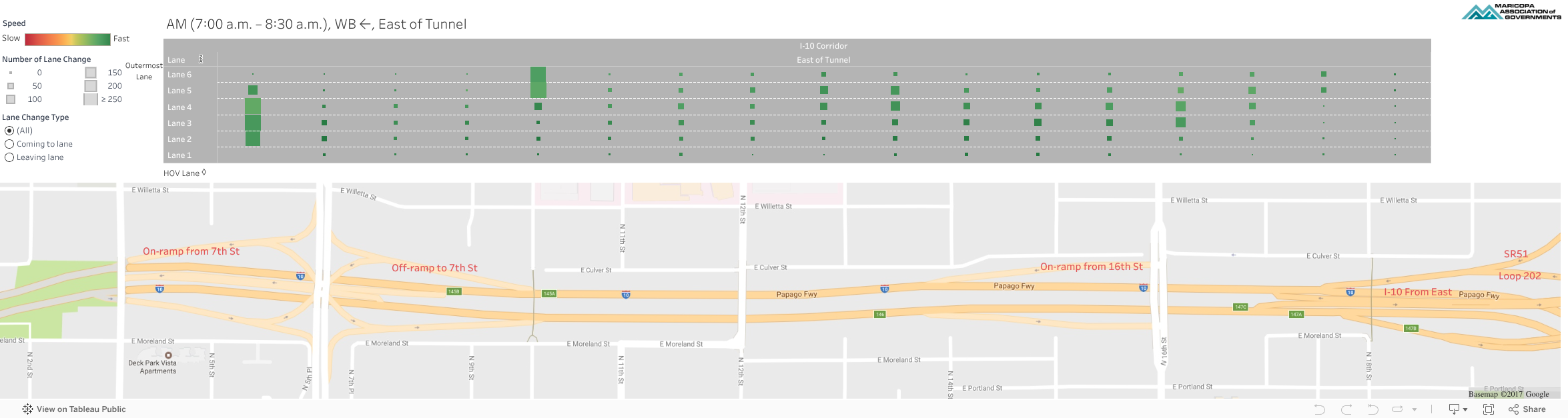Click the Lane 3 row label
The image size is (1568, 418).
[179, 123]
